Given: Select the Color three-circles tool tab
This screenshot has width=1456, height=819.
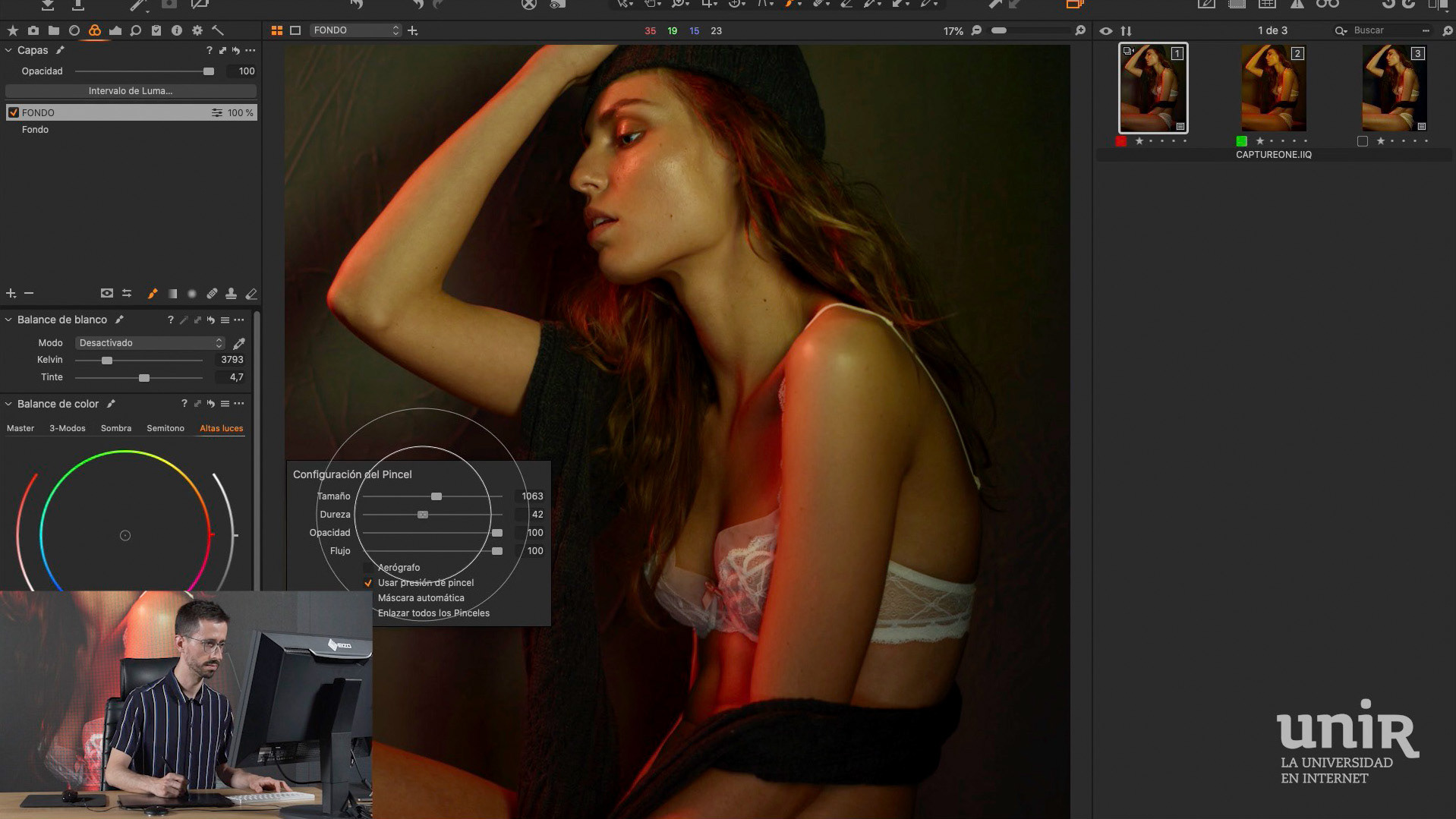Looking at the screenshot, I should pyautogui.click(x=95, y=30).
